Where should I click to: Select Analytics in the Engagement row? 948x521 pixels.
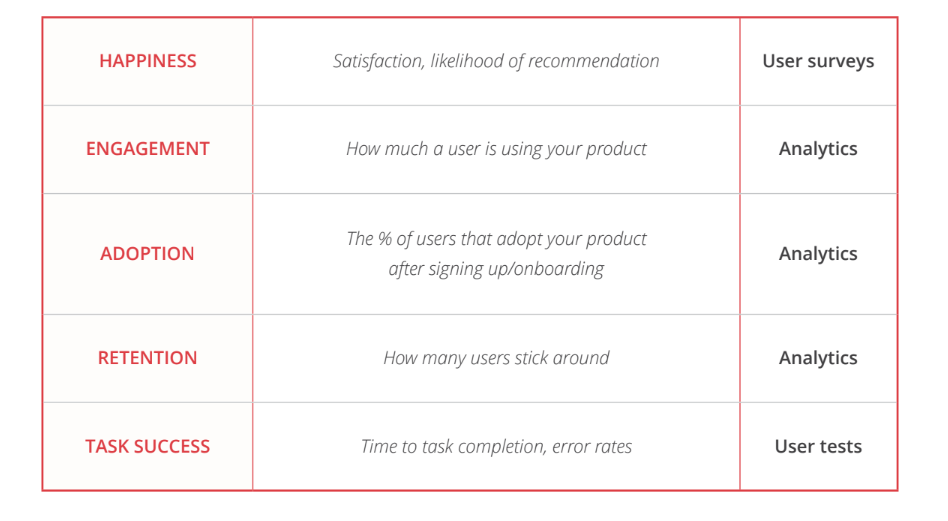[818, 149]
